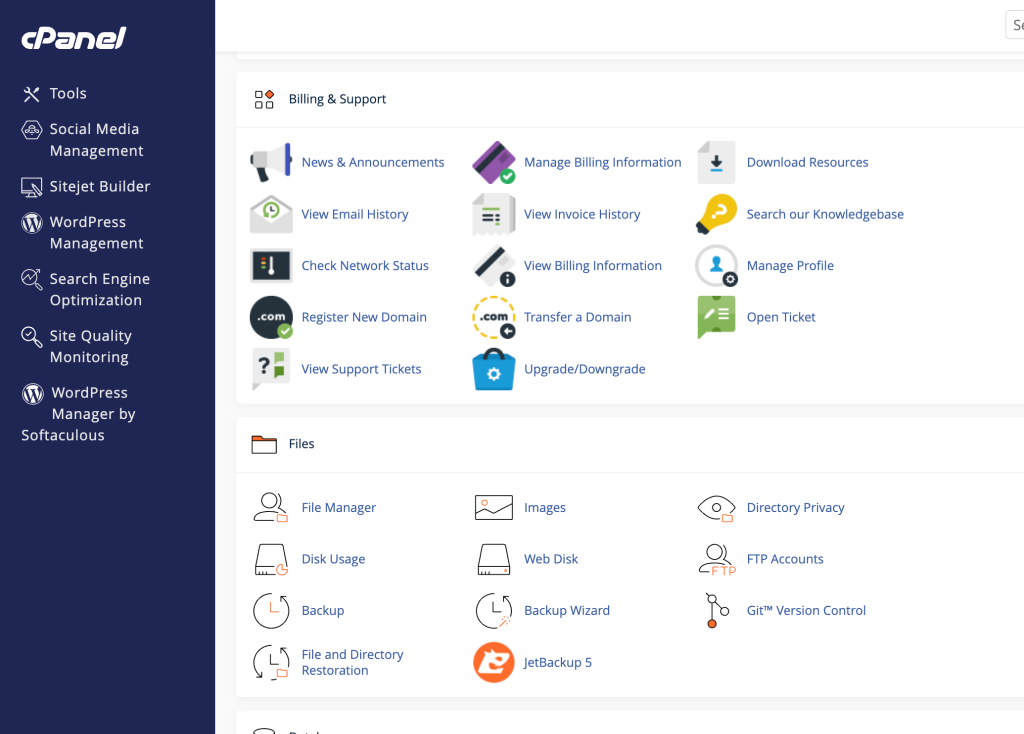Open Sitejet Builder in sidebar
This screenshot has height=734, width=1024.
86,187
